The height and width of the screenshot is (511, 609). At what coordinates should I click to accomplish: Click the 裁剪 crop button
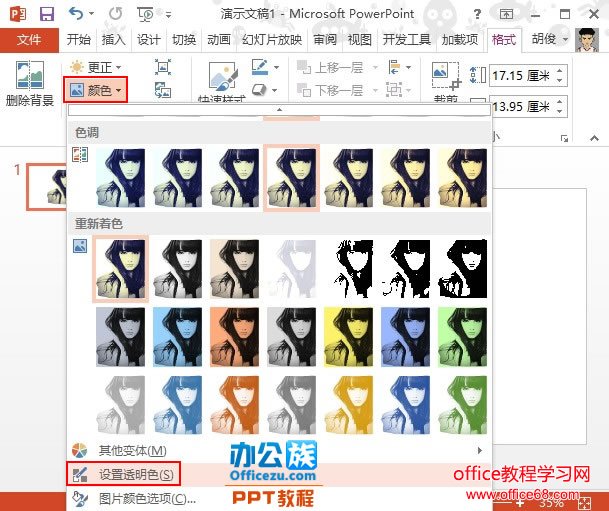[x=446, y=82]
